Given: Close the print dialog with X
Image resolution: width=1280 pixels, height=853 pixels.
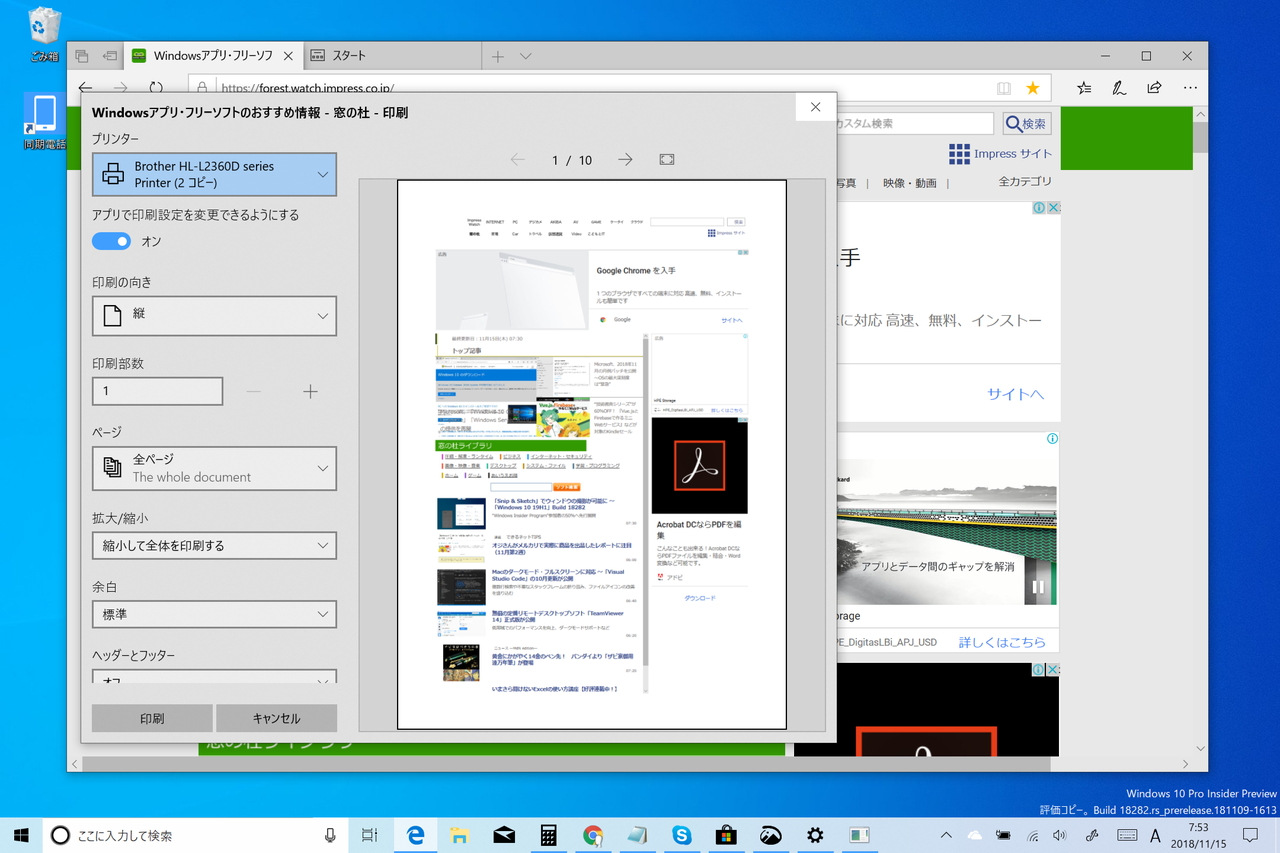Looking at the screenshot, I should pos(816,107).
